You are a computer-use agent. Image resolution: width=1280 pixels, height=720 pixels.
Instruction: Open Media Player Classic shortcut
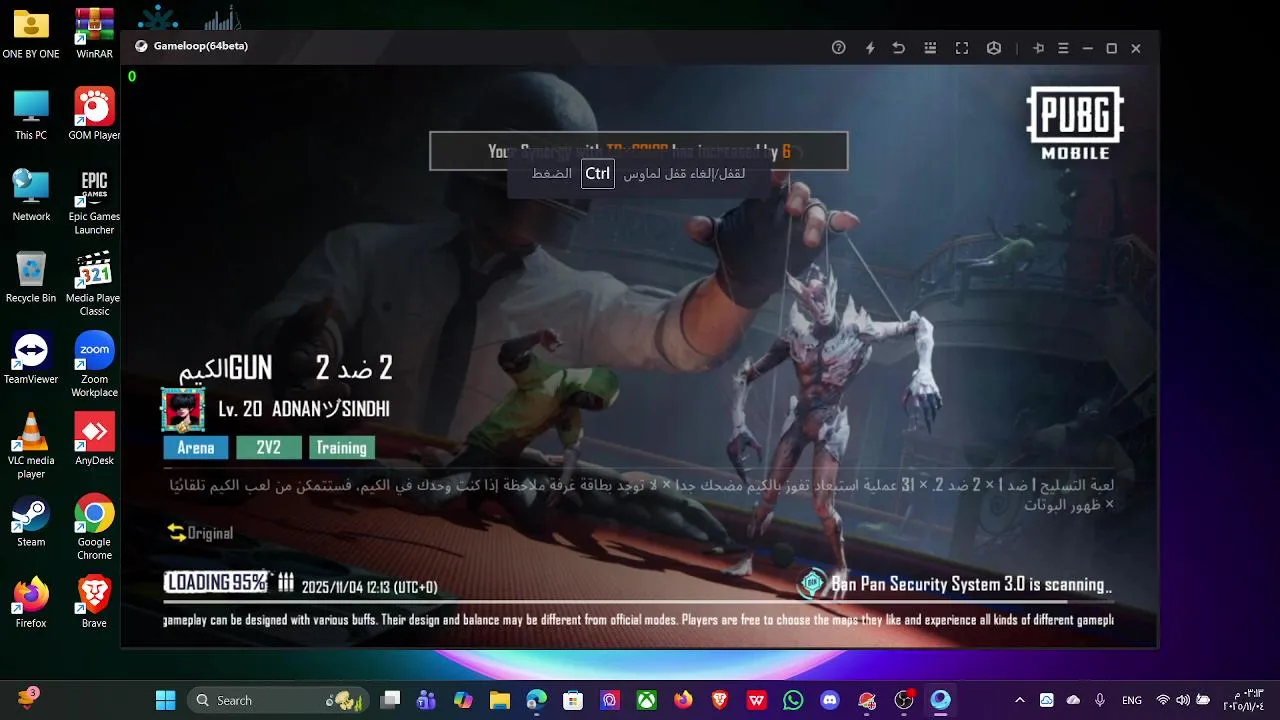coord(94,284)
